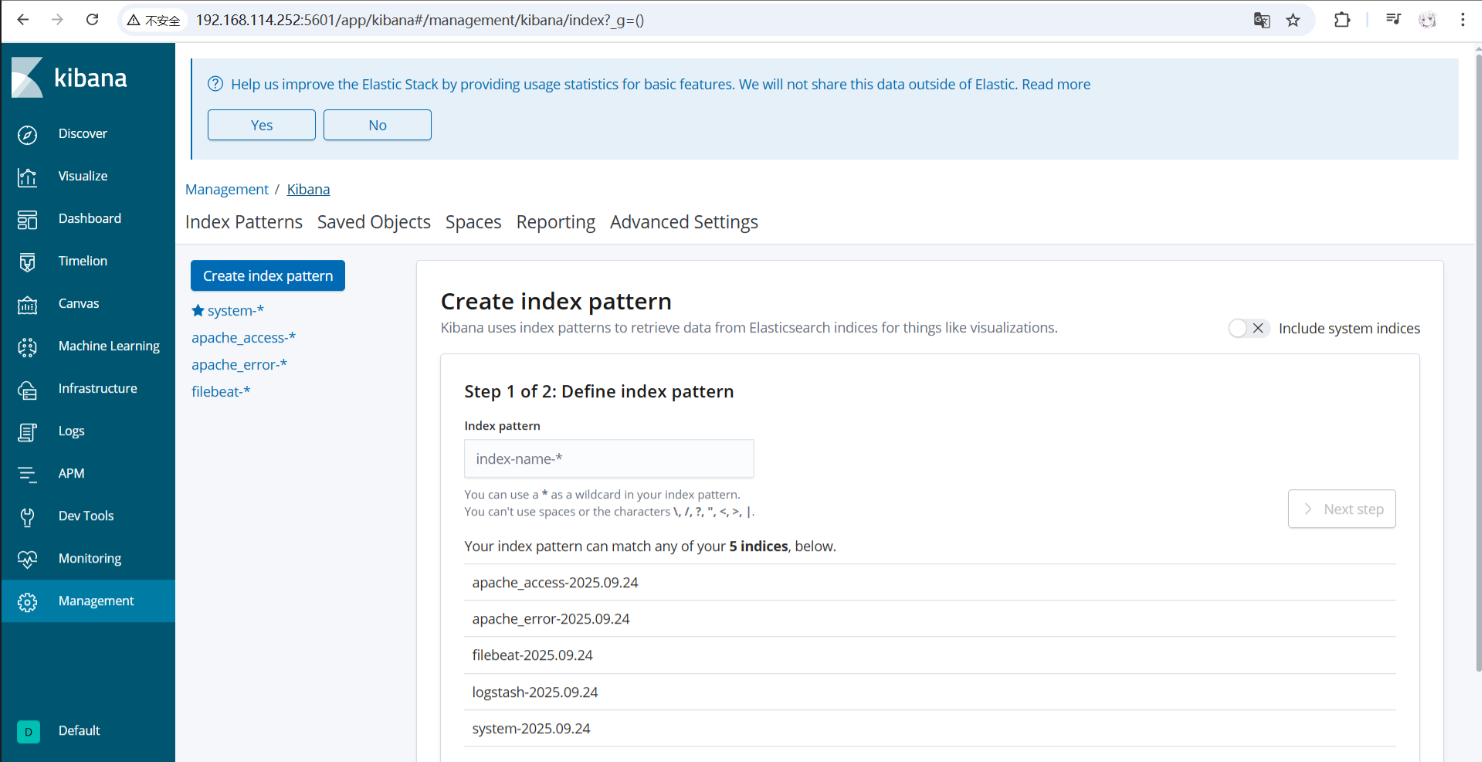
Task: Click the Next step button
Action: tap(1342, 509)
